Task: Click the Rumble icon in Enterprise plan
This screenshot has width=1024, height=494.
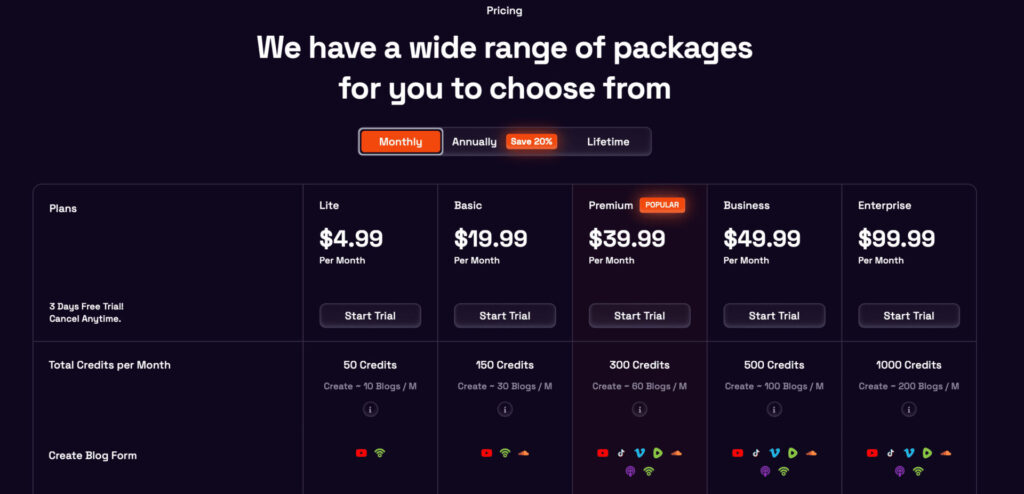Action: tap(927, 453)
